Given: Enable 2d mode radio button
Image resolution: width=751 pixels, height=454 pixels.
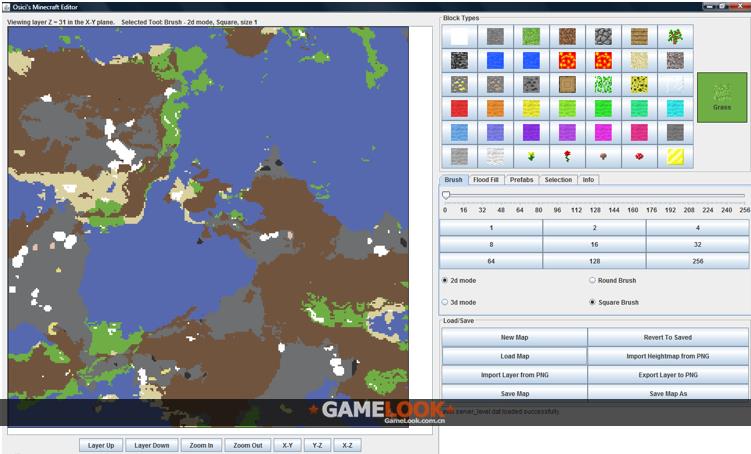Looking at the screenshot, I should (444, 280).
